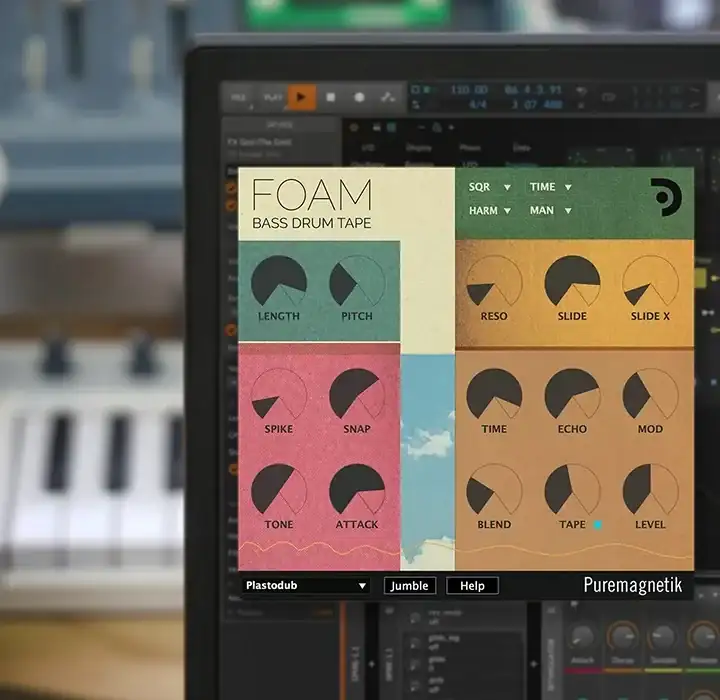The width and height of the screenshot is (720, 700).
Task: Click the Attack knob in DAW device panel
Action: [582, 638]
